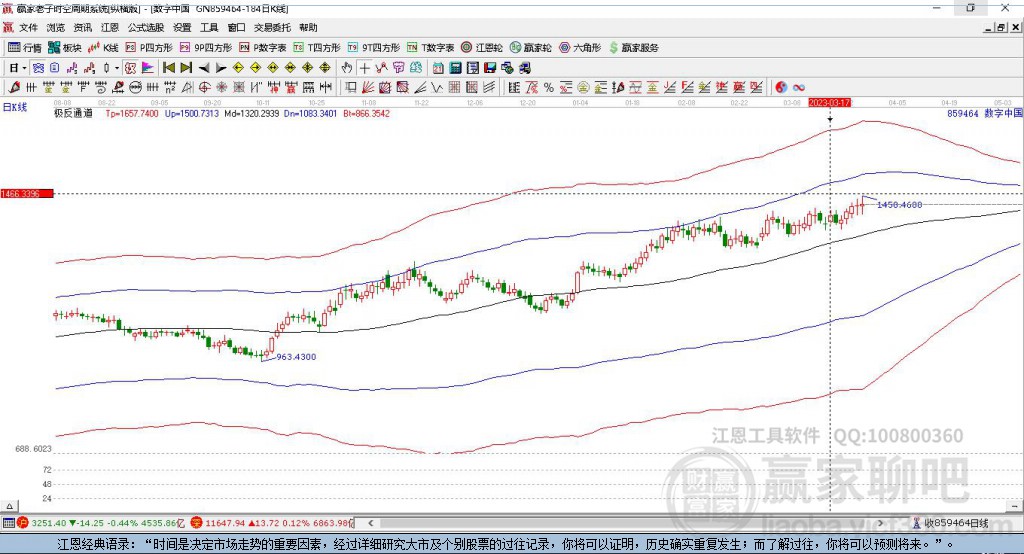
Task: Open the P数字表 tool
Action: click(263, 48)
